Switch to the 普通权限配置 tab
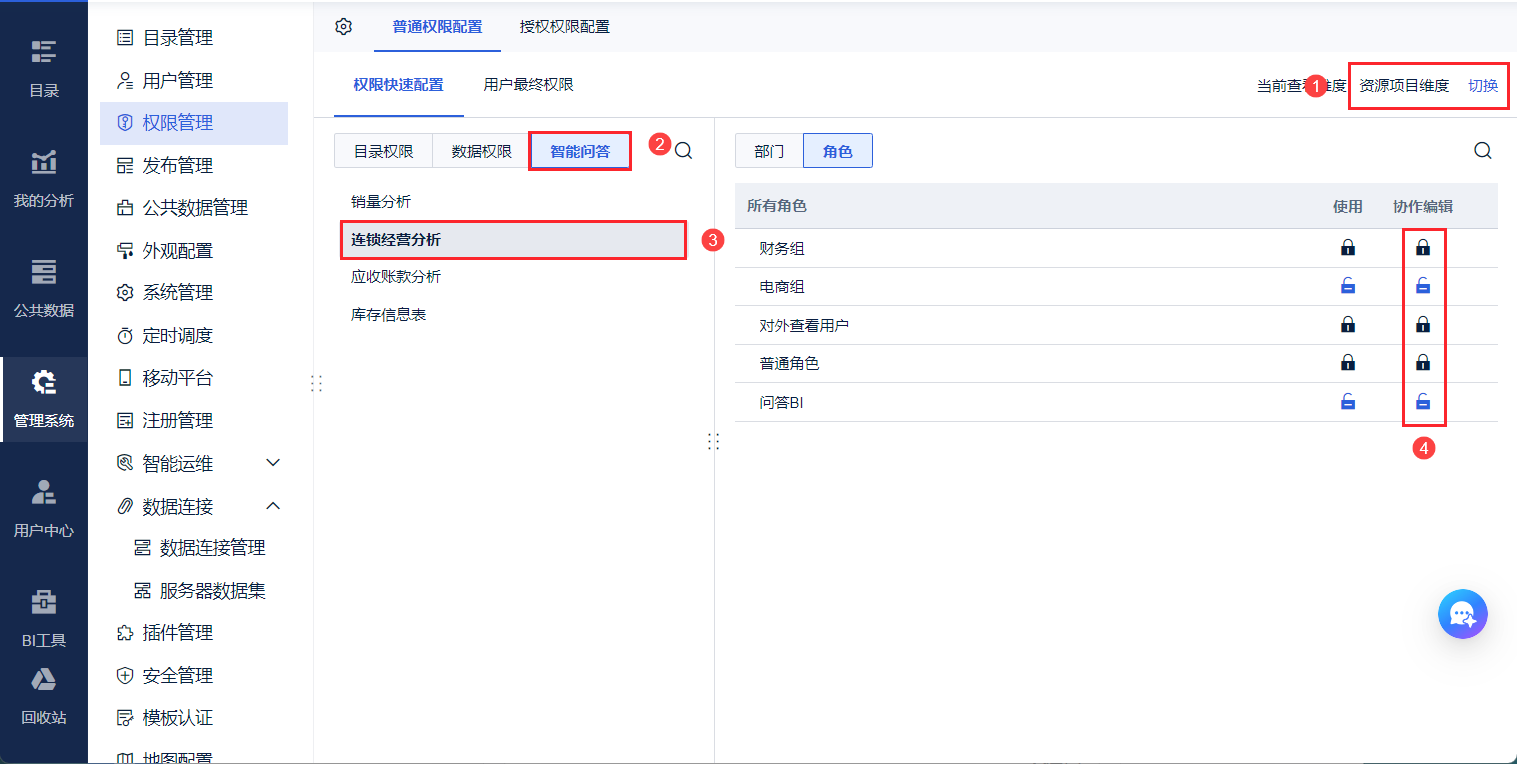Viewport: 1517px width, 764px height. coord(437,27)
